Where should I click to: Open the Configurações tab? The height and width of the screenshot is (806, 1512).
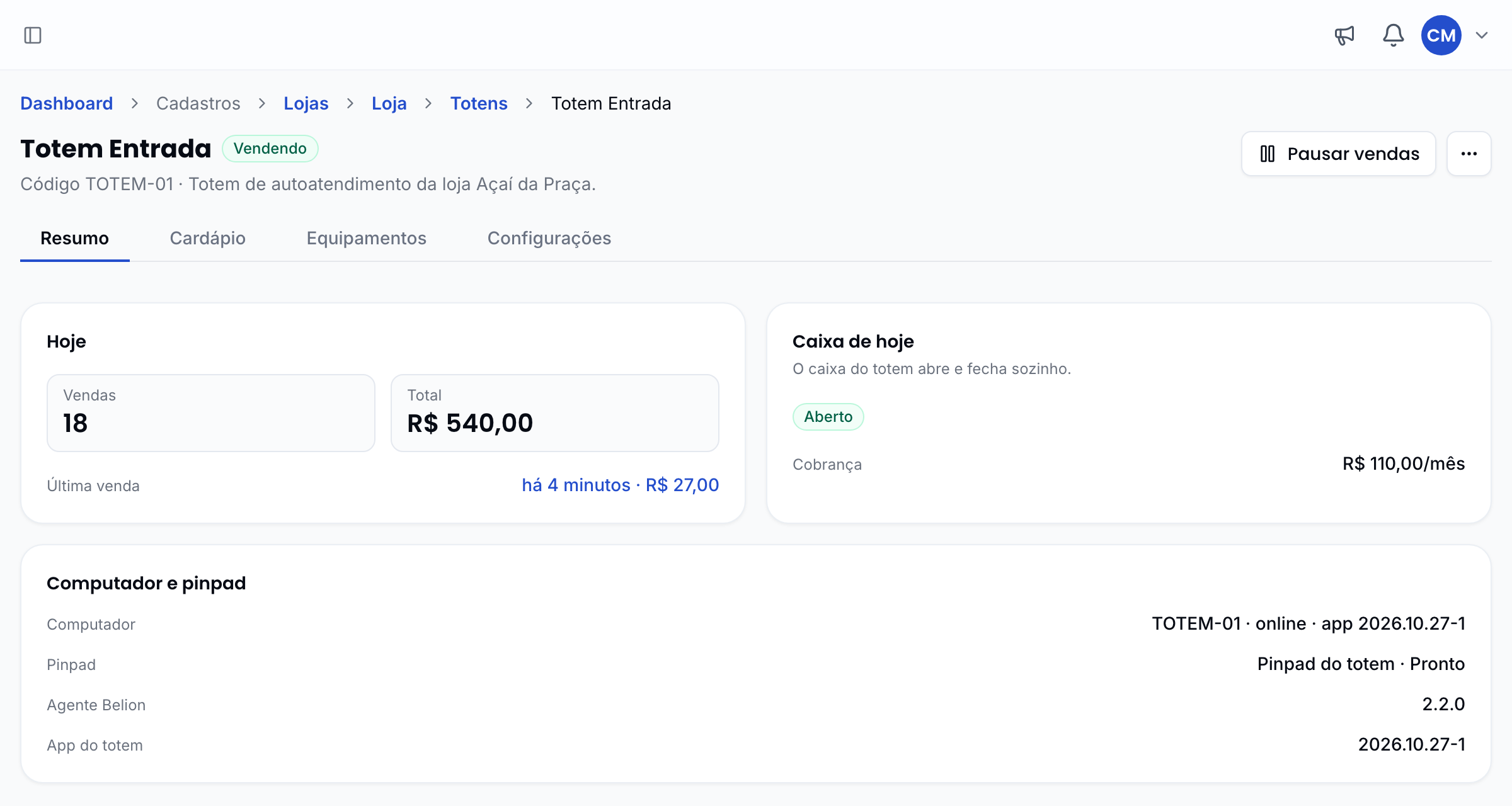[x=549, y=238]
